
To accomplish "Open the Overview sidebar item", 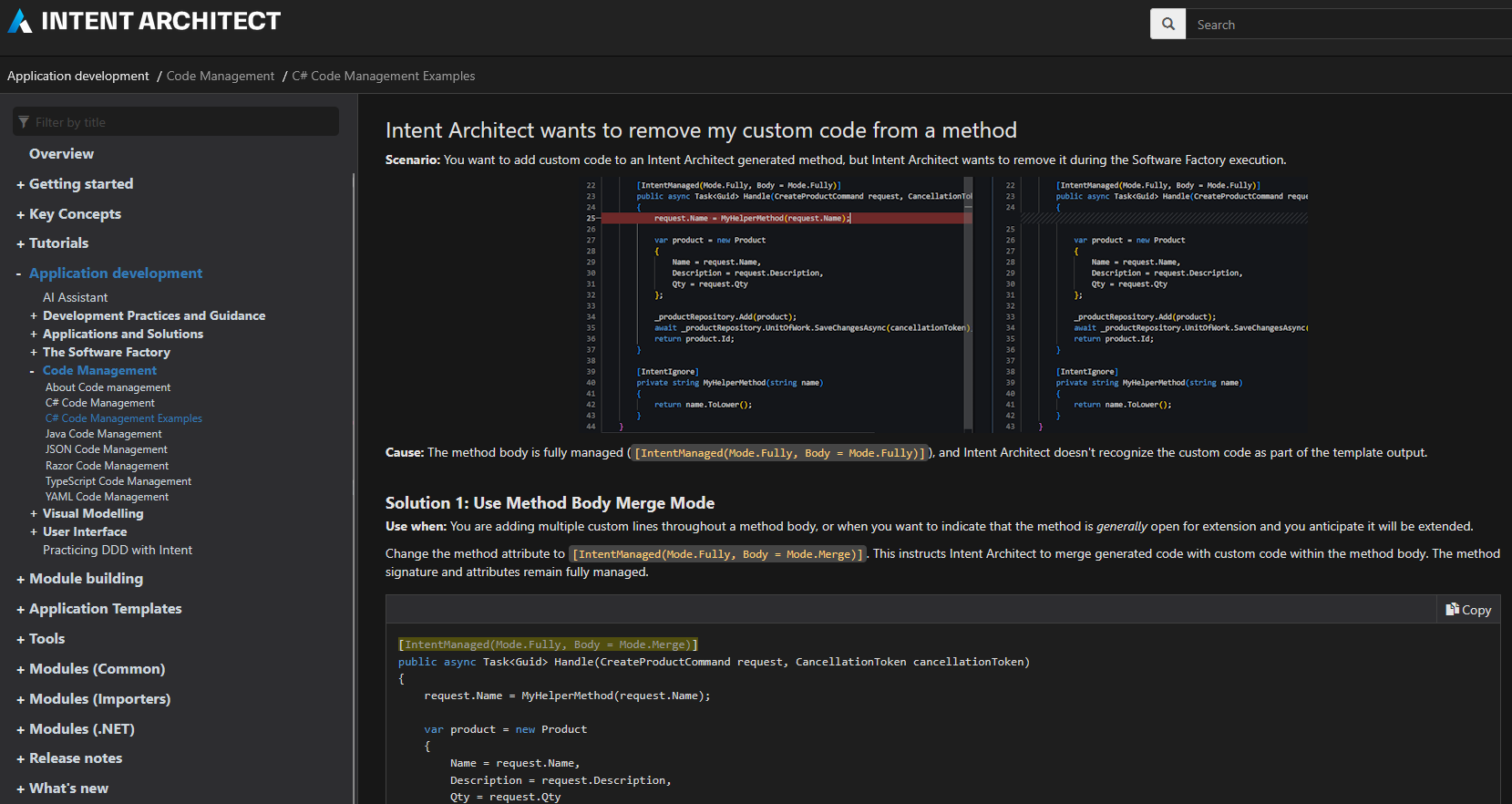I will click(61, 154).
